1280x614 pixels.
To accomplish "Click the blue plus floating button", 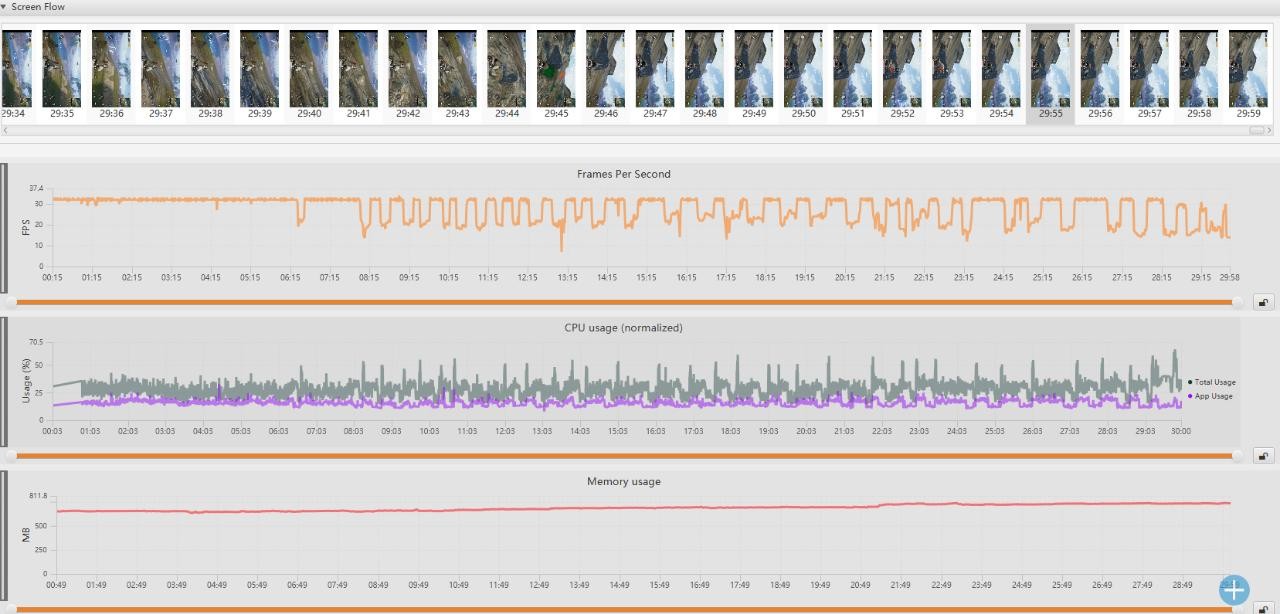I will coord(1234,590).
